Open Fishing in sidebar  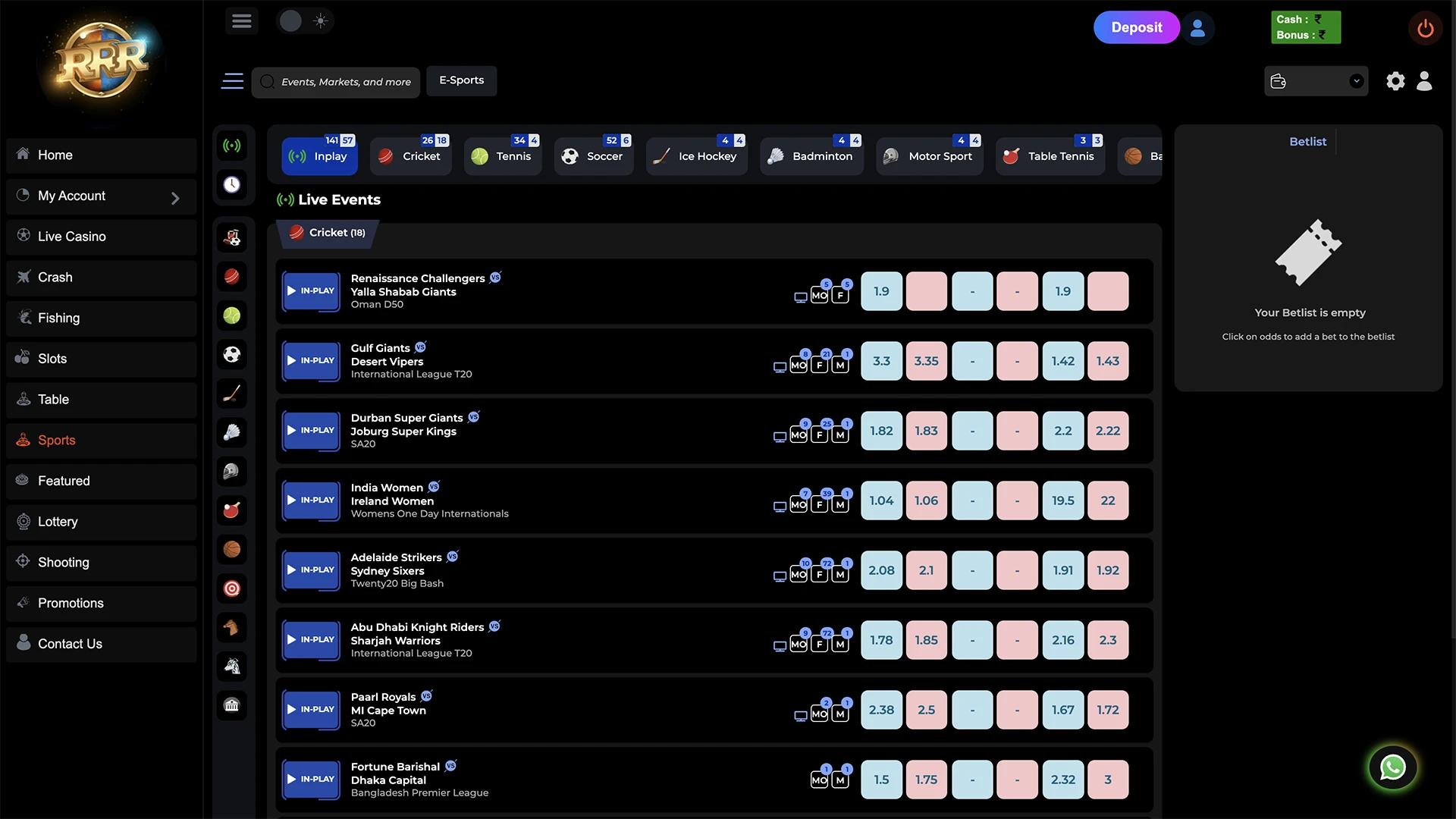pyautogui.click(x=101, y=318)
